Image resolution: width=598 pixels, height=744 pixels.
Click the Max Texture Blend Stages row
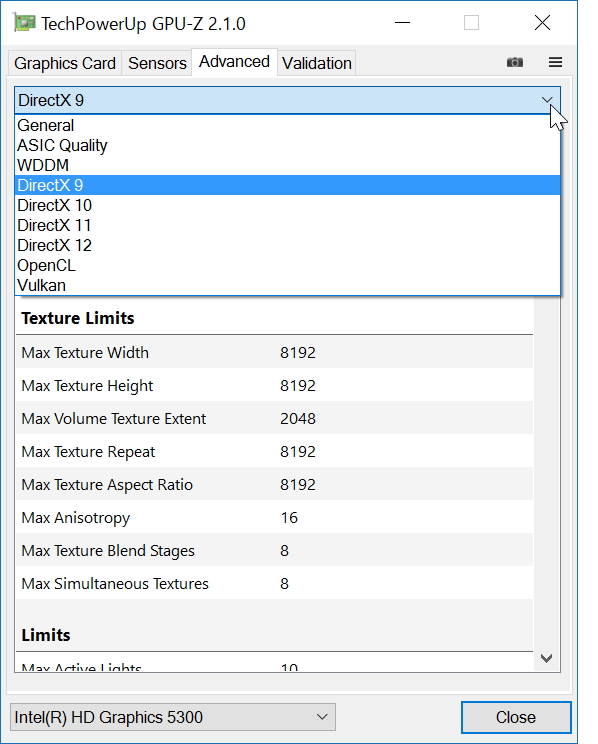274,550
